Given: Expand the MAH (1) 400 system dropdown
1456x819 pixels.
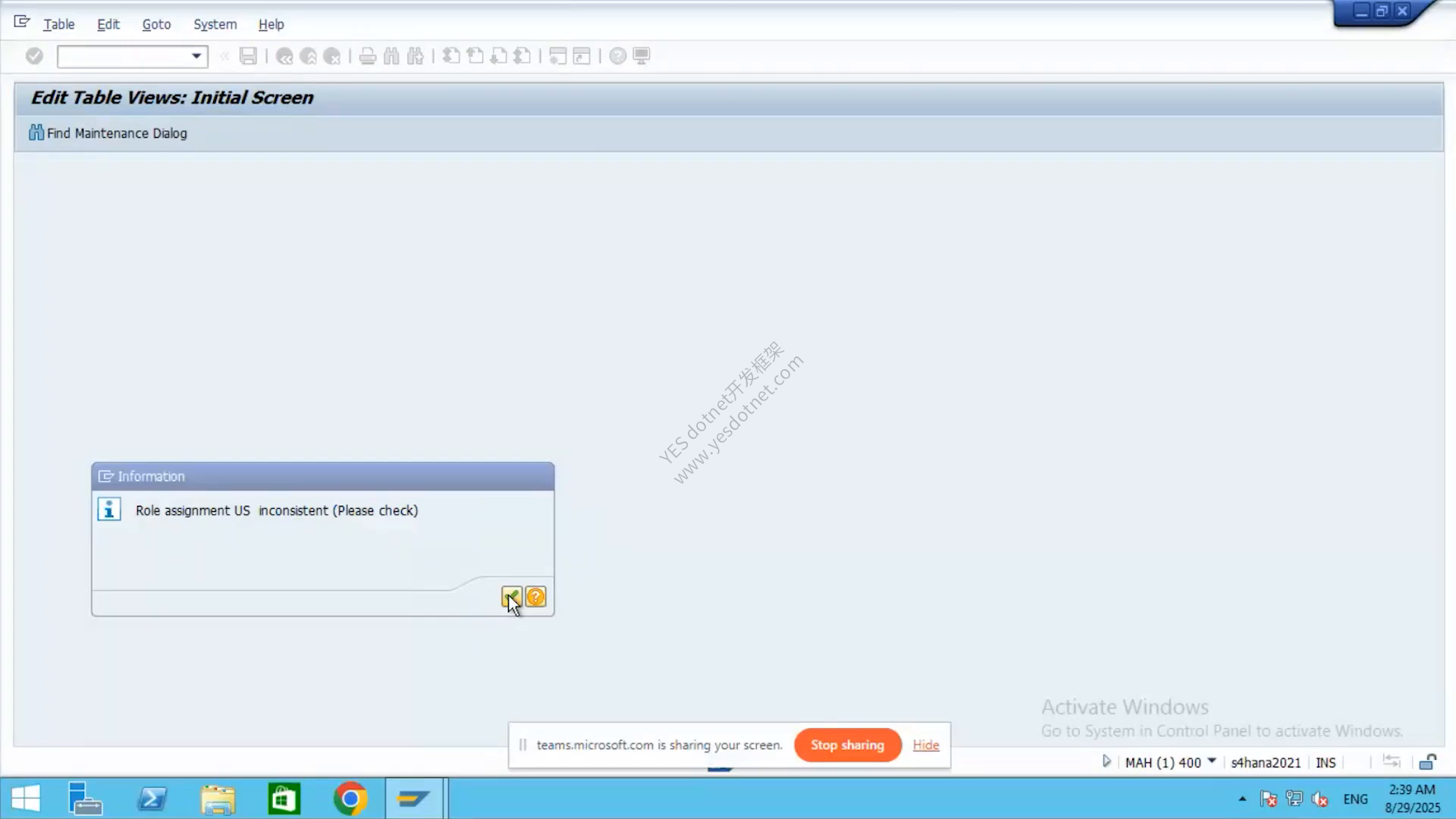Looking at the screenshot, I should [1212, 761].
